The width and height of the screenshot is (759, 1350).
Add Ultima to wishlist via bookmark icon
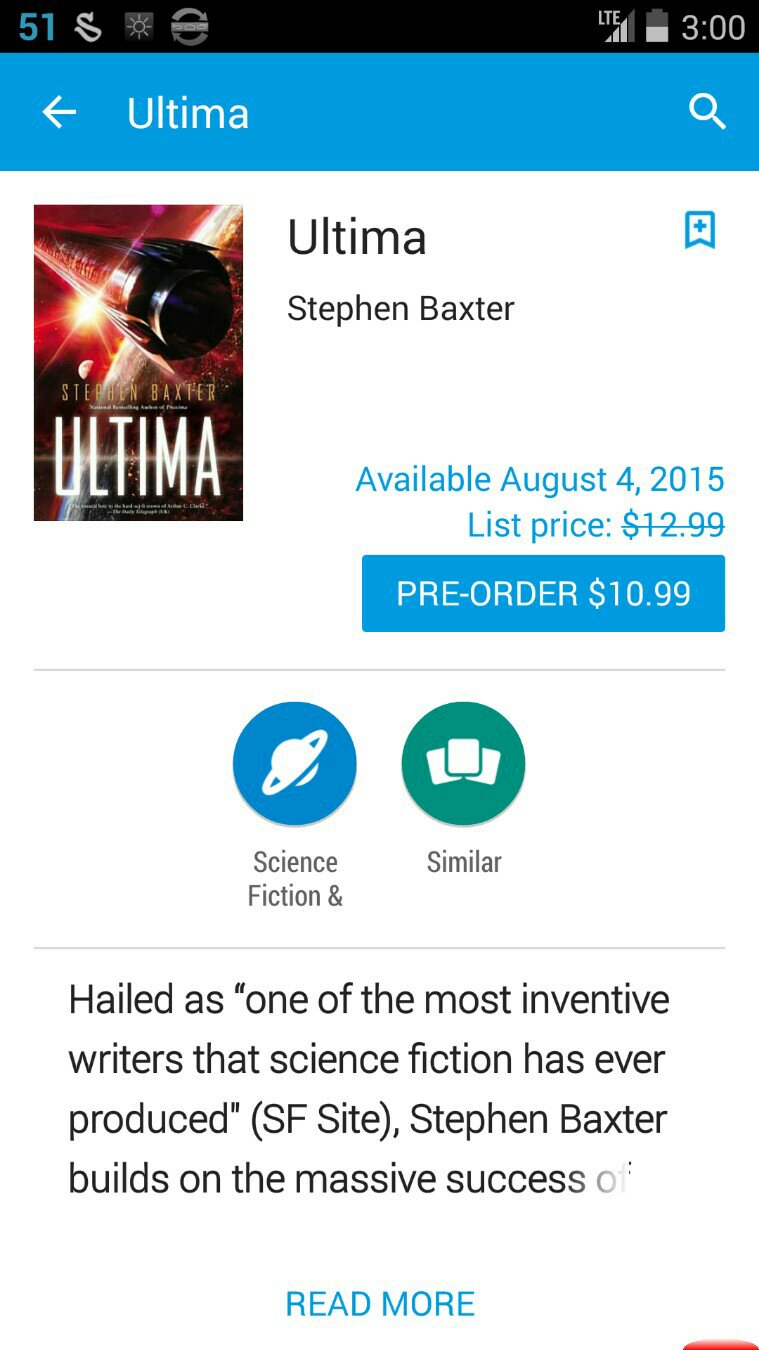coord(700,230)
